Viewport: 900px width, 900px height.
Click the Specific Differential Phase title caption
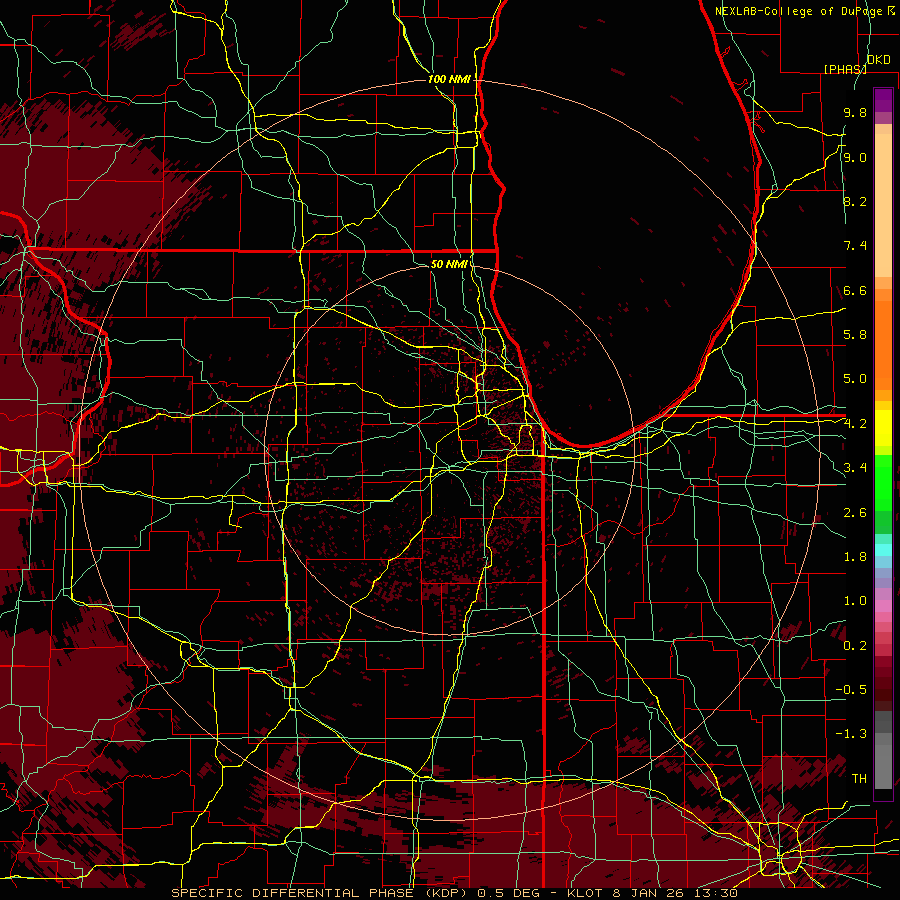click(454, 893)
